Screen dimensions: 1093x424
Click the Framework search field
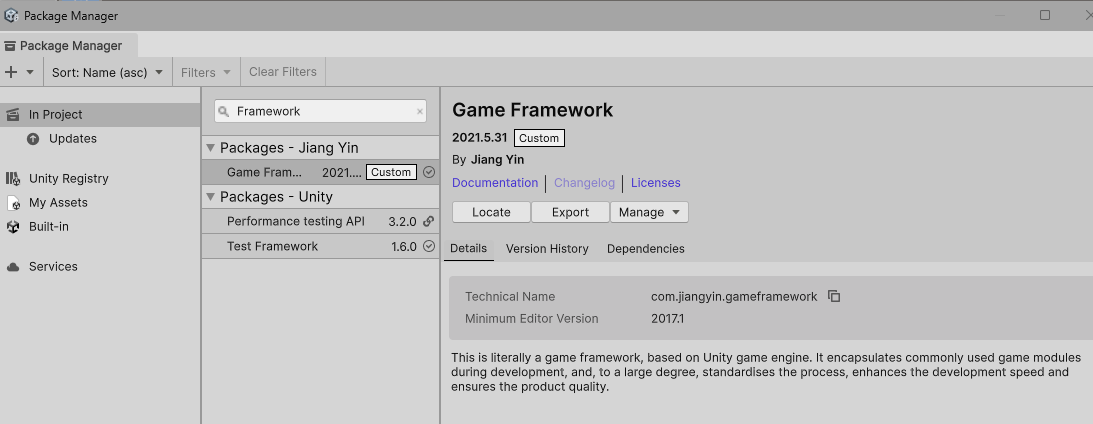tap(320, 111)
